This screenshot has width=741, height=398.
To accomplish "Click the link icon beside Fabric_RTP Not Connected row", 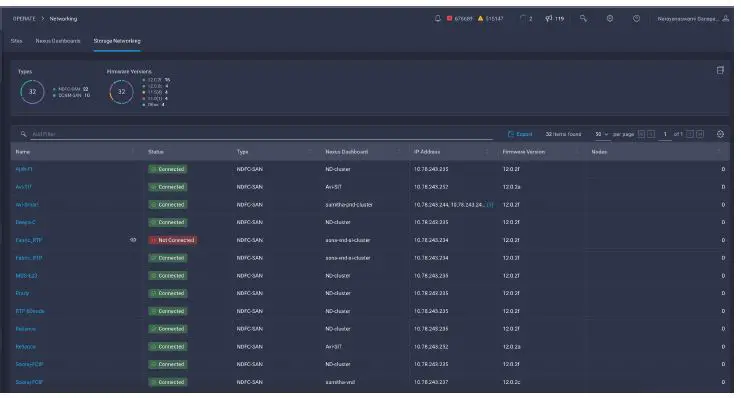I will point(133,240).
